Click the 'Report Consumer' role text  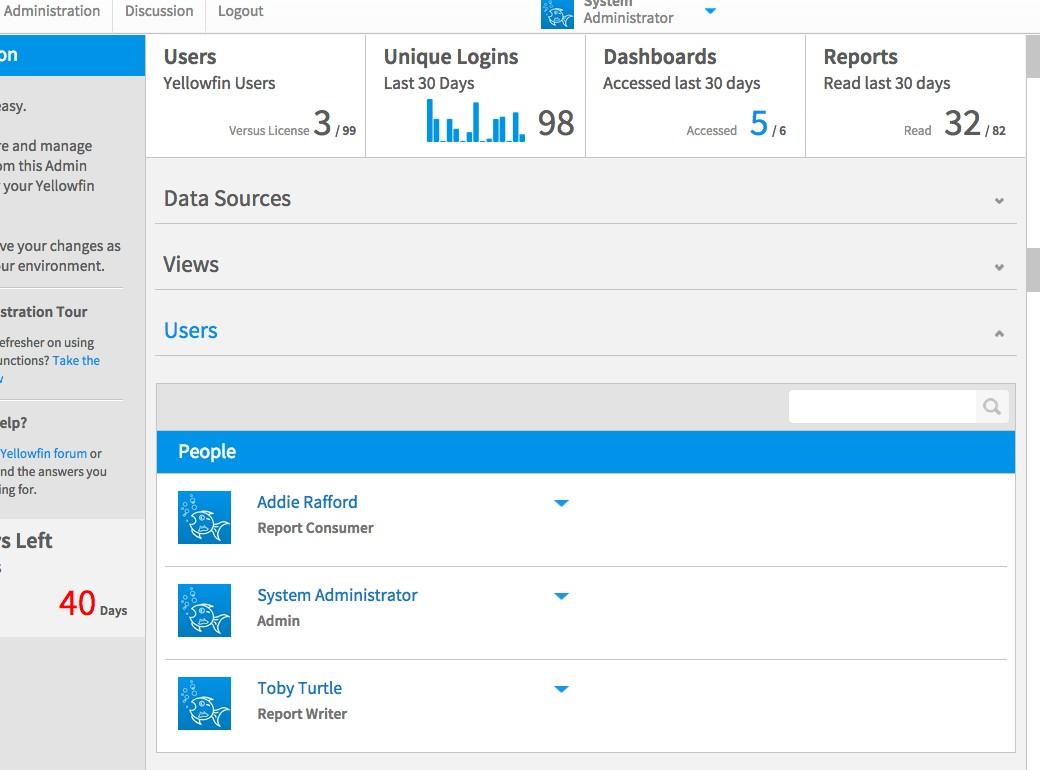tap(315, 528)
